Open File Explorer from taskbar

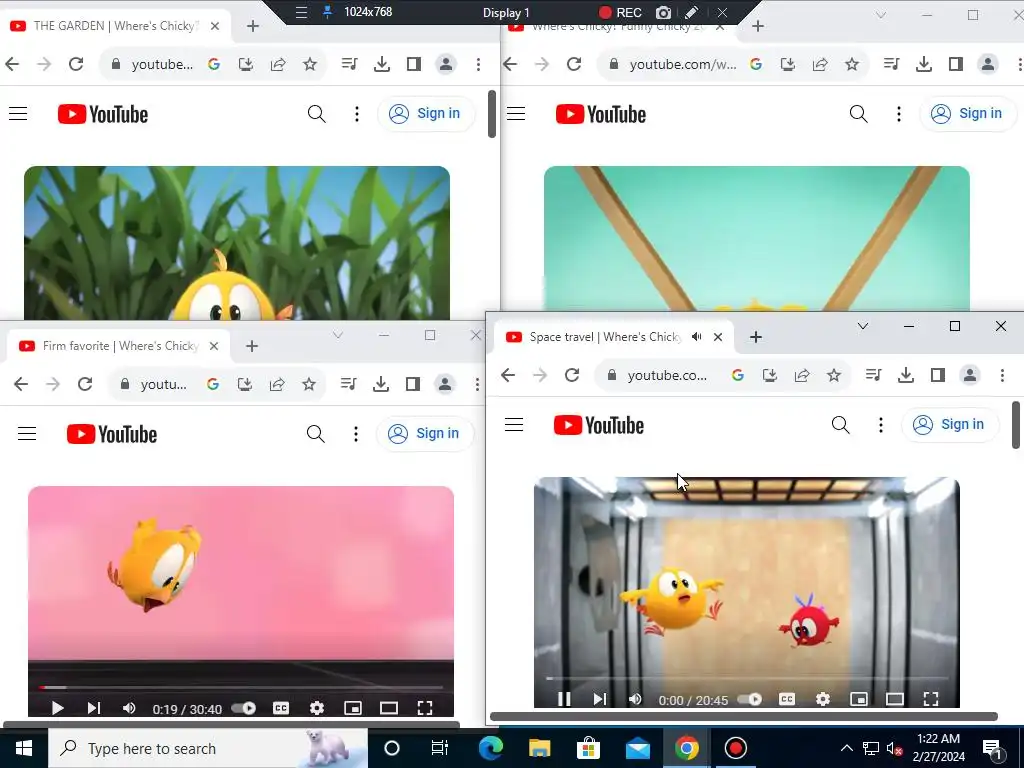tap(539, 748)
